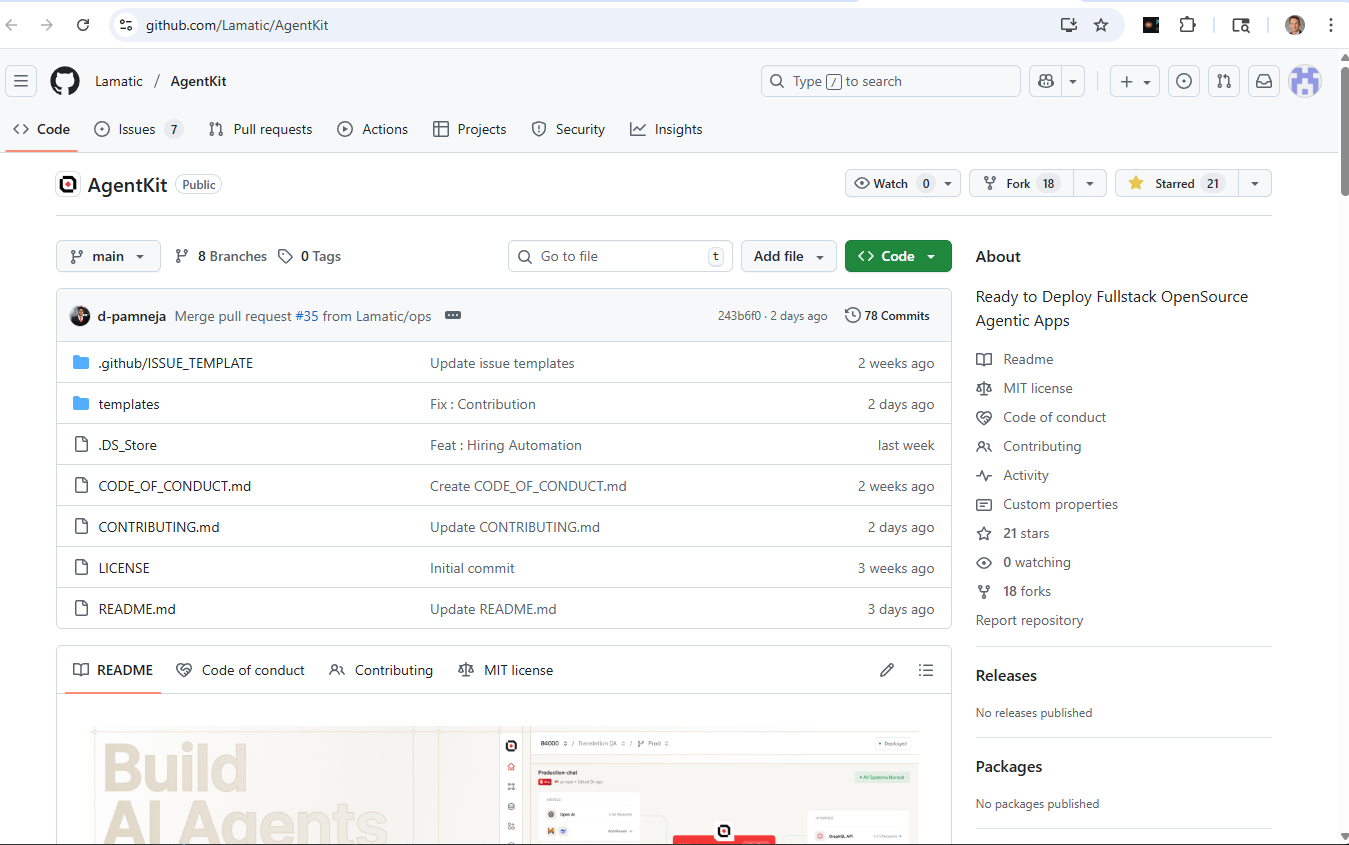Expand the Copilot dropdown arrow in header
This screenshot has width=1349, height=845.
point(1073,81)
